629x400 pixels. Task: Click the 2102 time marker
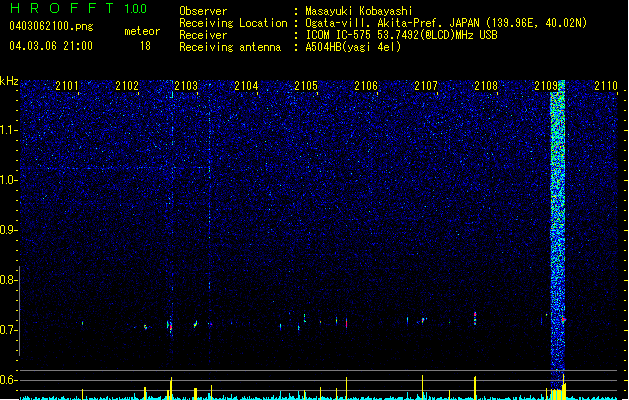tap(127, 85)
